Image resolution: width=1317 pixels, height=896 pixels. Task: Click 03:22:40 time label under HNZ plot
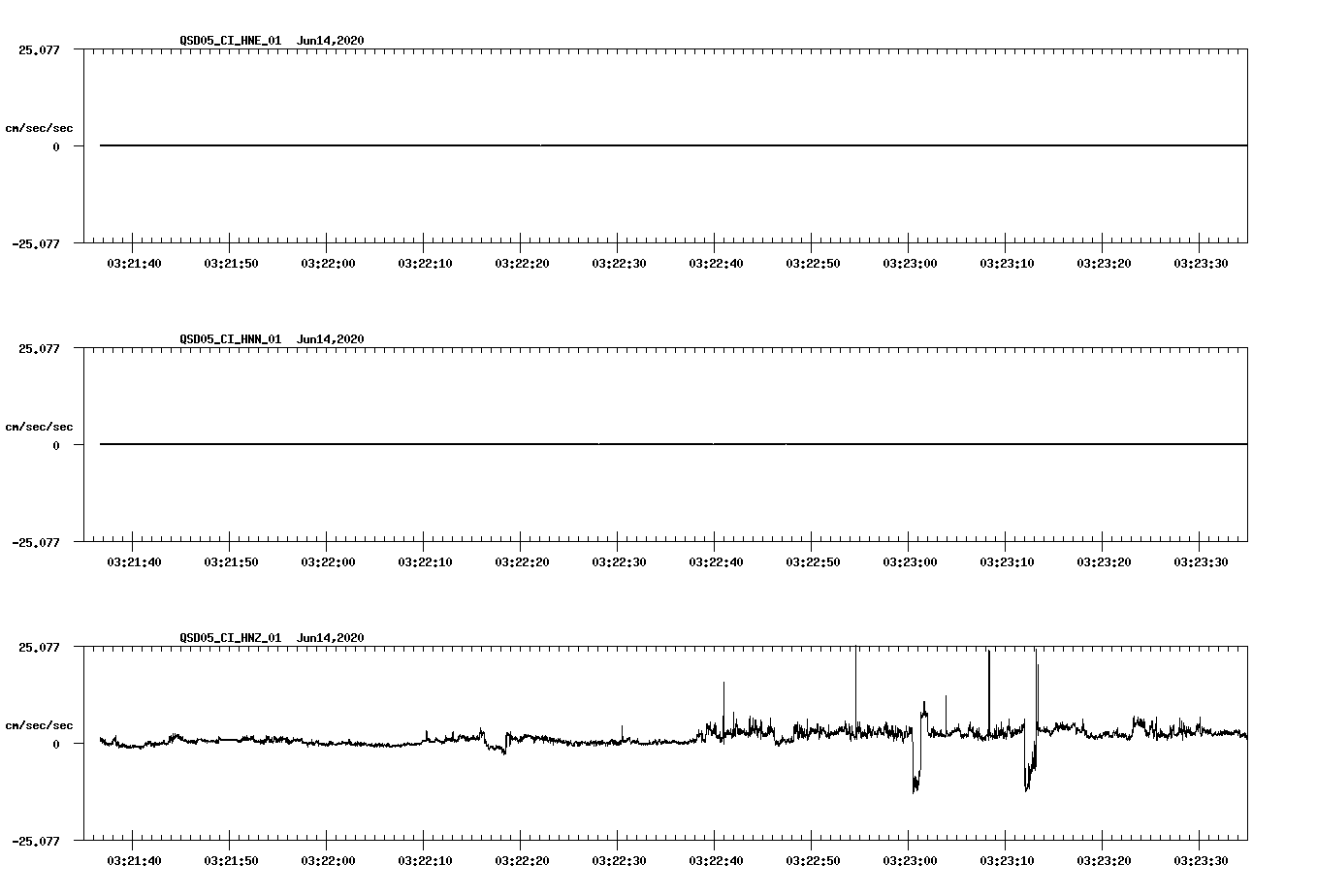tap(716, 861)
